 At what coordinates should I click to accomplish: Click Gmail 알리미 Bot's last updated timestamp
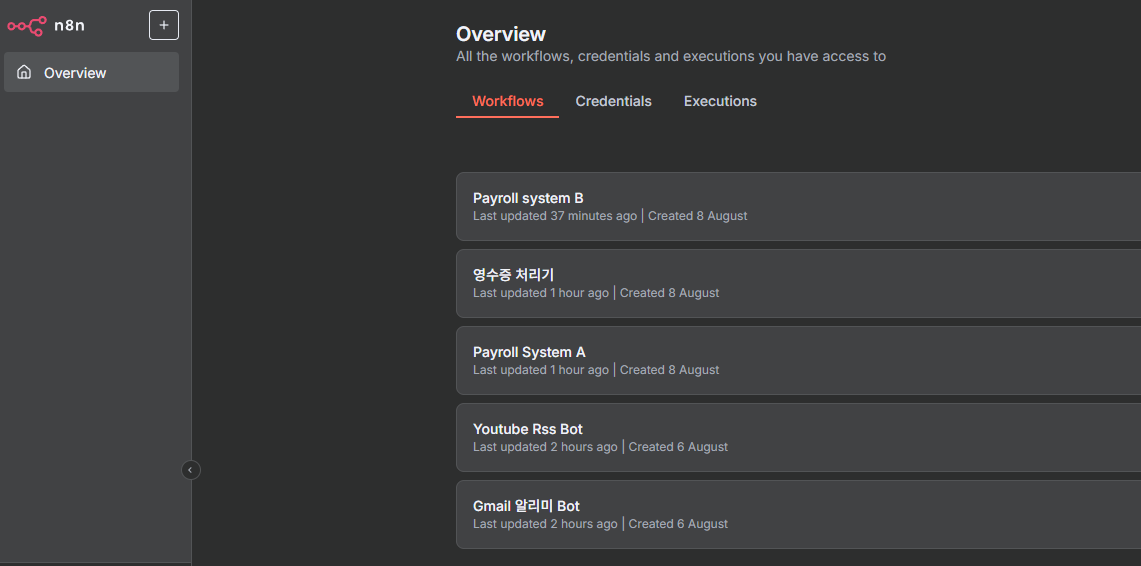pos(545,524)
